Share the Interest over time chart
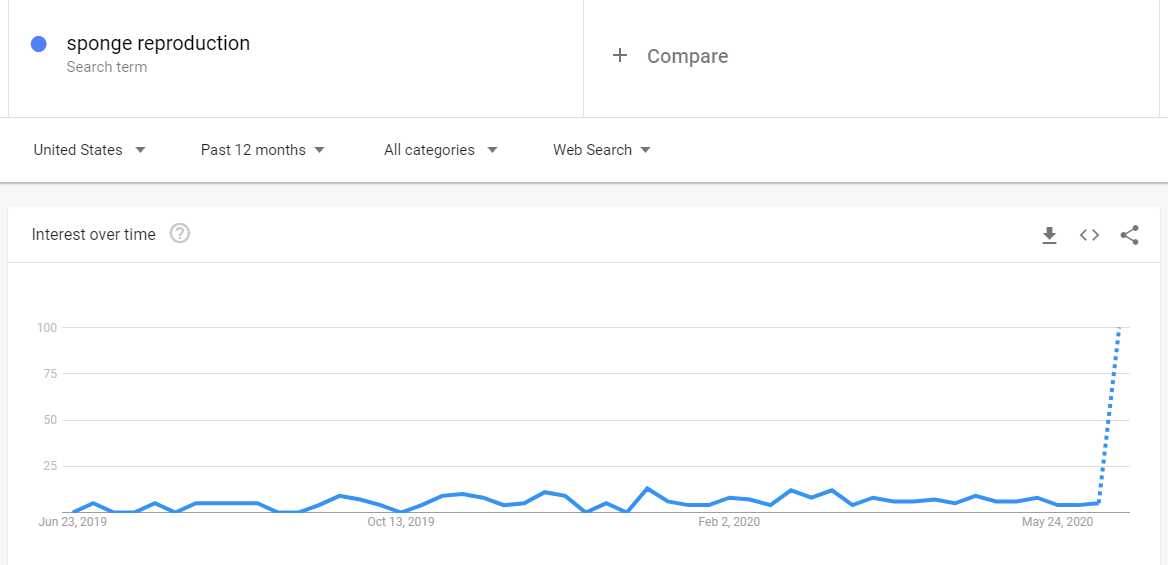The width and height of the screenshot is (1168, 565). pyautogui.click(x=1129, y=236)
